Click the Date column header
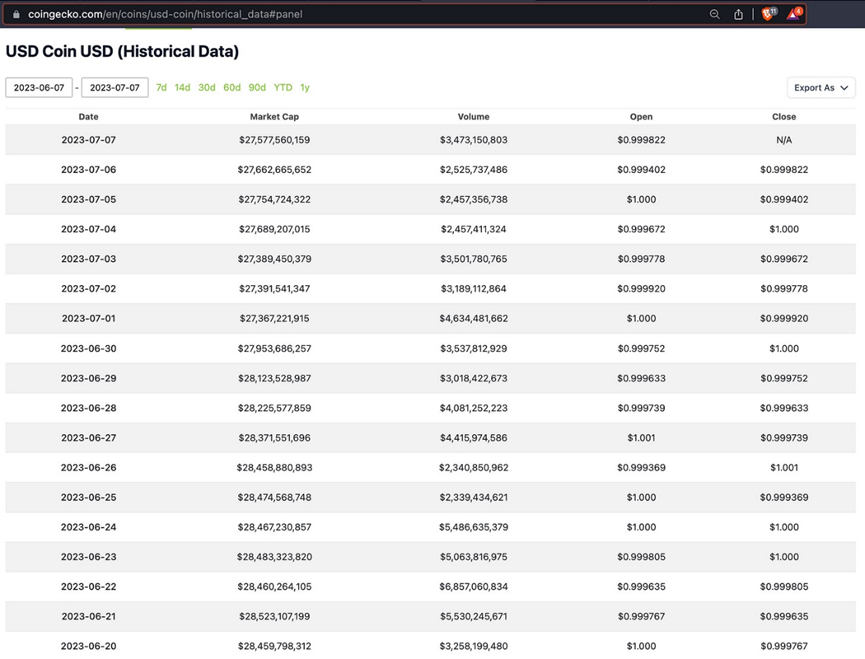 coord(88,117)
